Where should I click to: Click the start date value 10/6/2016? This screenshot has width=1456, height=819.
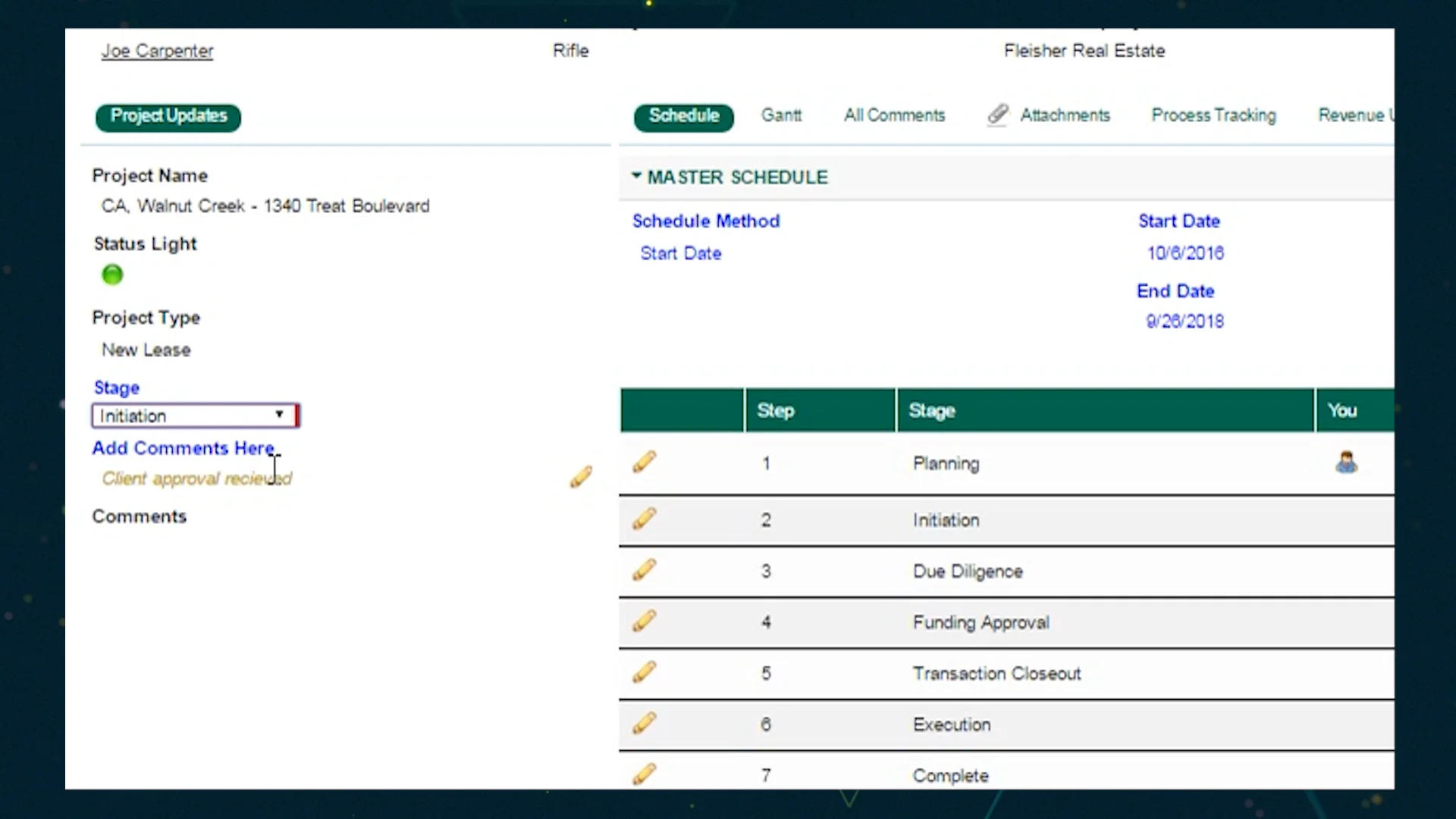1185,253
